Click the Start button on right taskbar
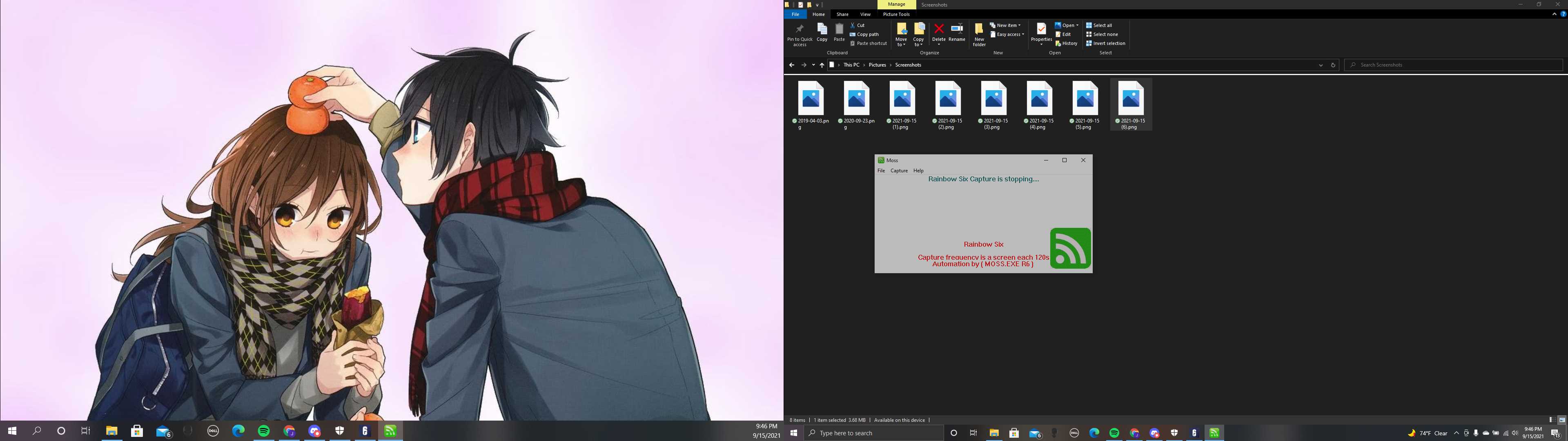This screenshot has height=441, width=1568. click(793, 433)
